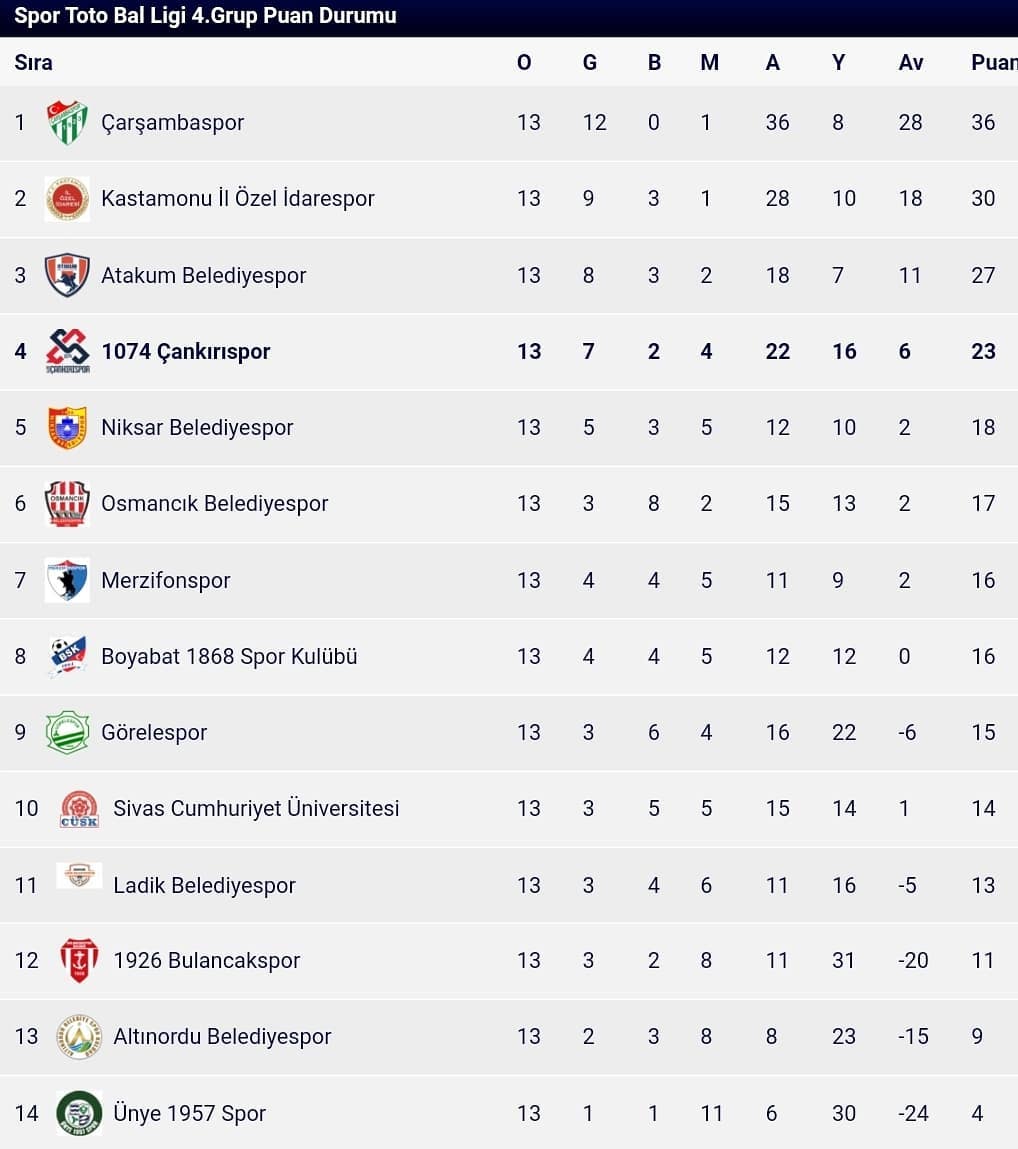Click the Ladik Belediyespor team name
1018x1149 pixels.
[x=204, y=885]
